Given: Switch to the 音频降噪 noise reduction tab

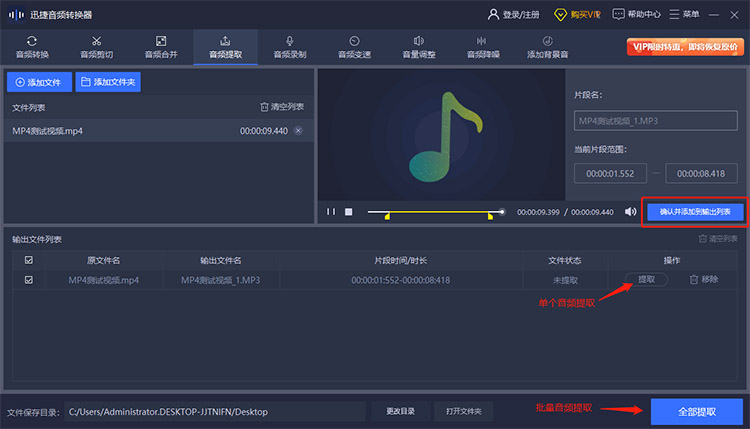Looking at the screenshot, I should (x=483, y=47).
